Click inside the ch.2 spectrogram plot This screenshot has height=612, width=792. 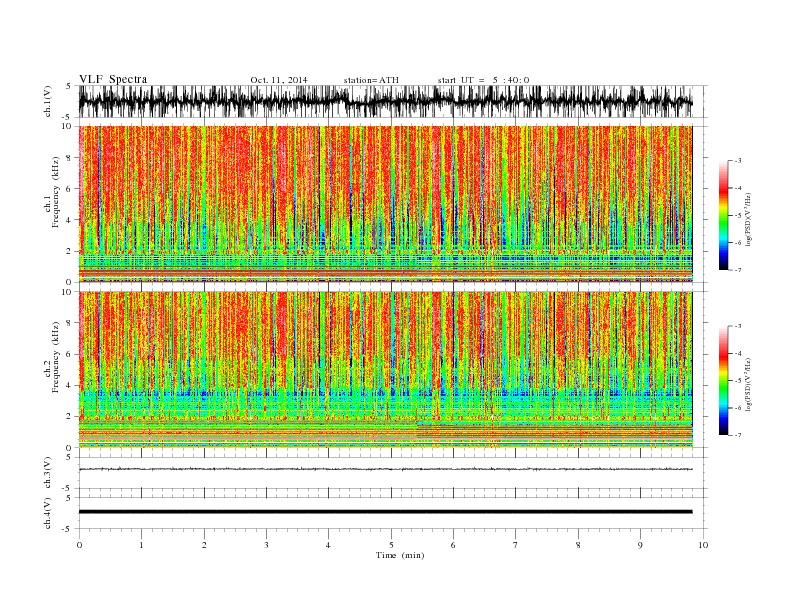[385, 369]
